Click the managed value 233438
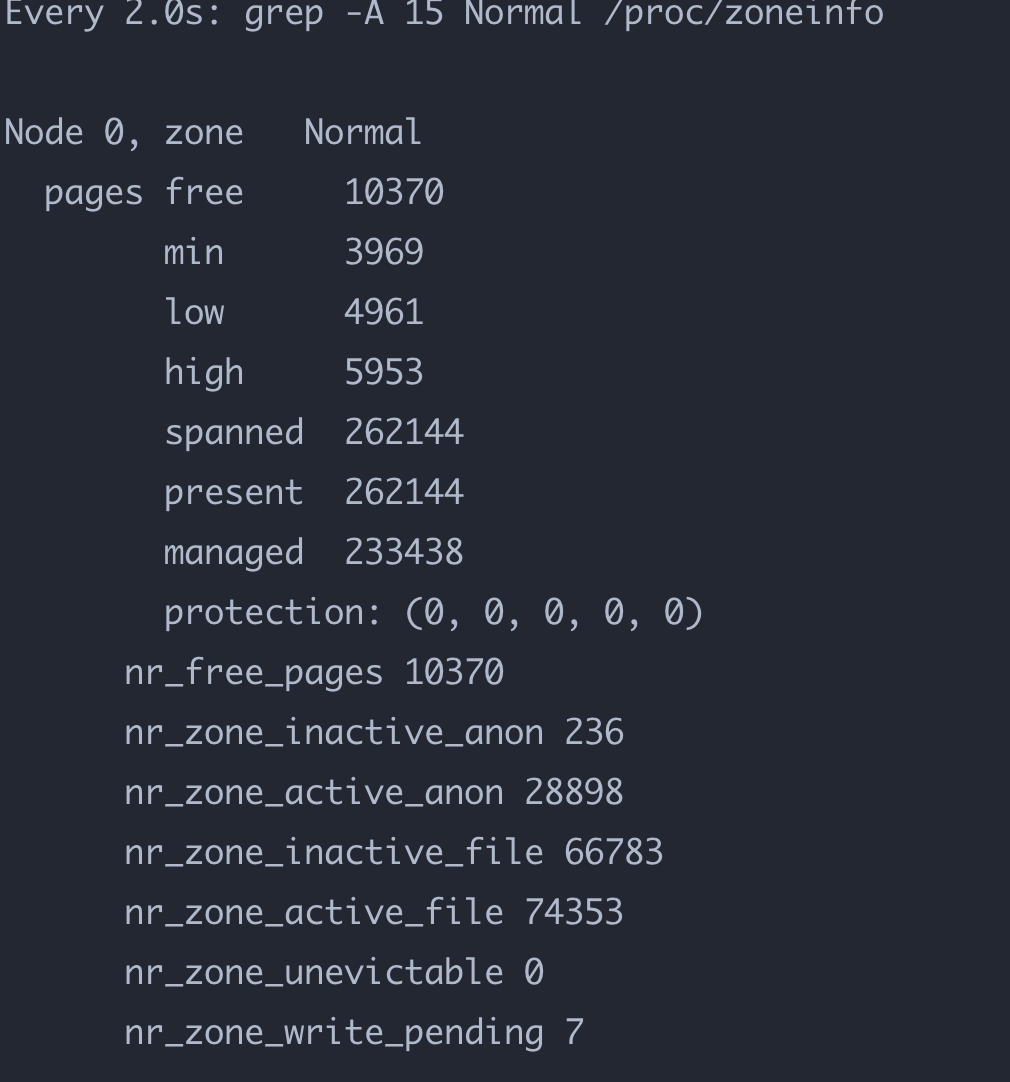 pyautogui.click(x=404, y=552)
